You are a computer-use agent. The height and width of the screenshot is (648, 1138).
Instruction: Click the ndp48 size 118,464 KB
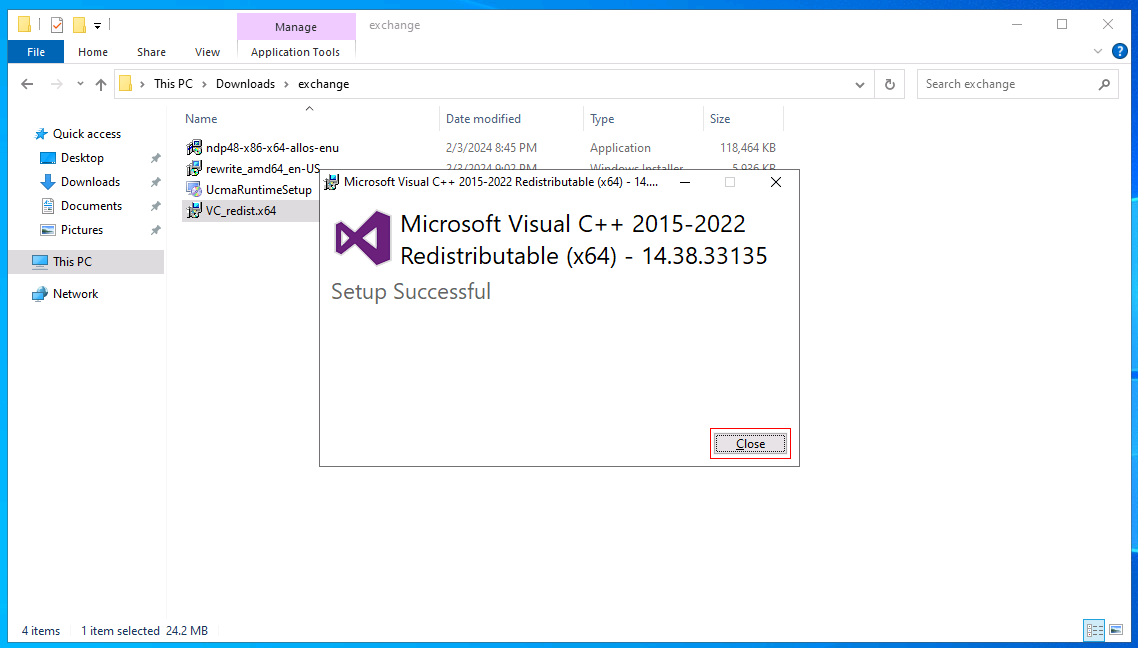coord(748,148)
